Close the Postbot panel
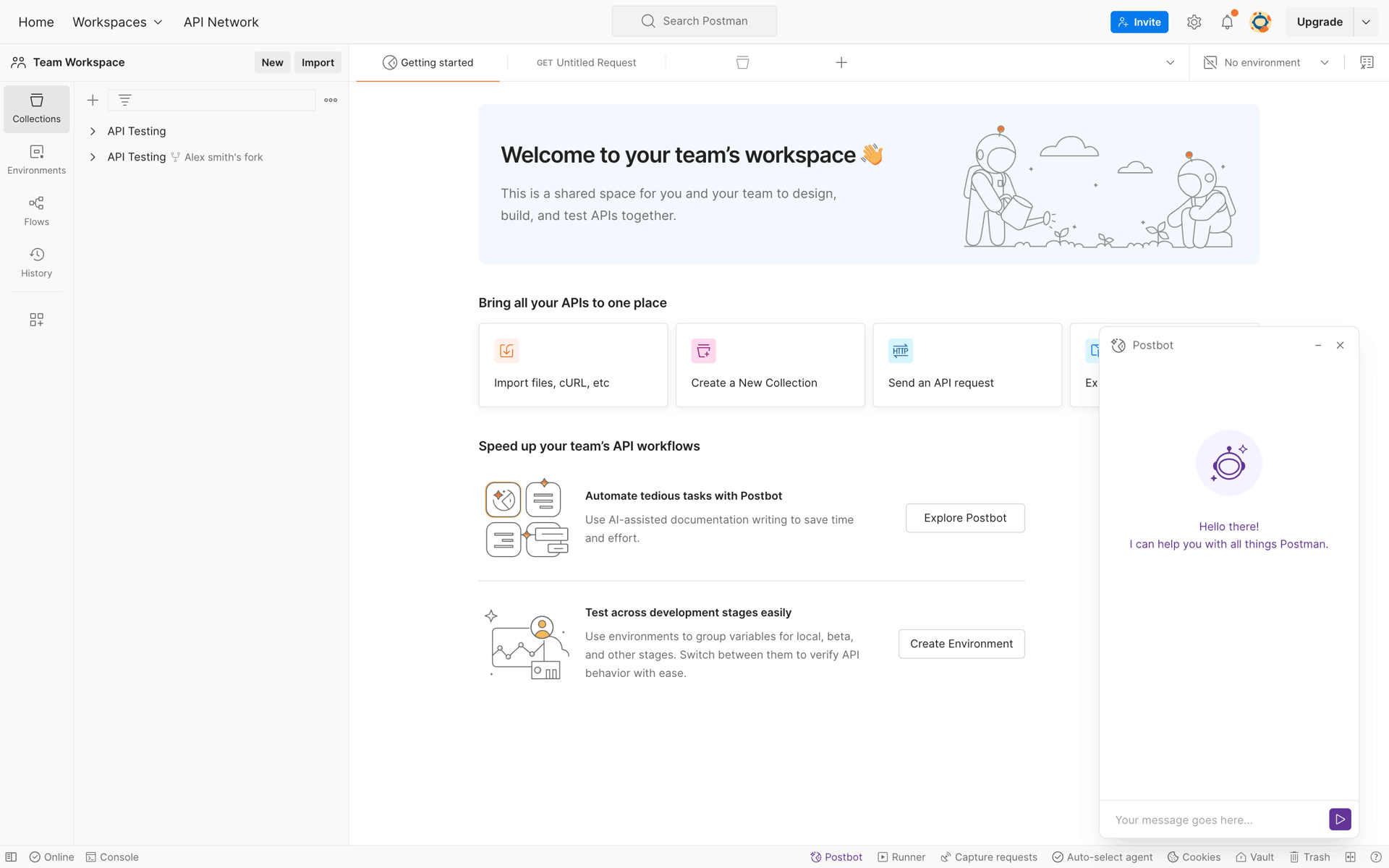Image resolution: width=1389 pixels, height=868 pixels. point(1340,345)
